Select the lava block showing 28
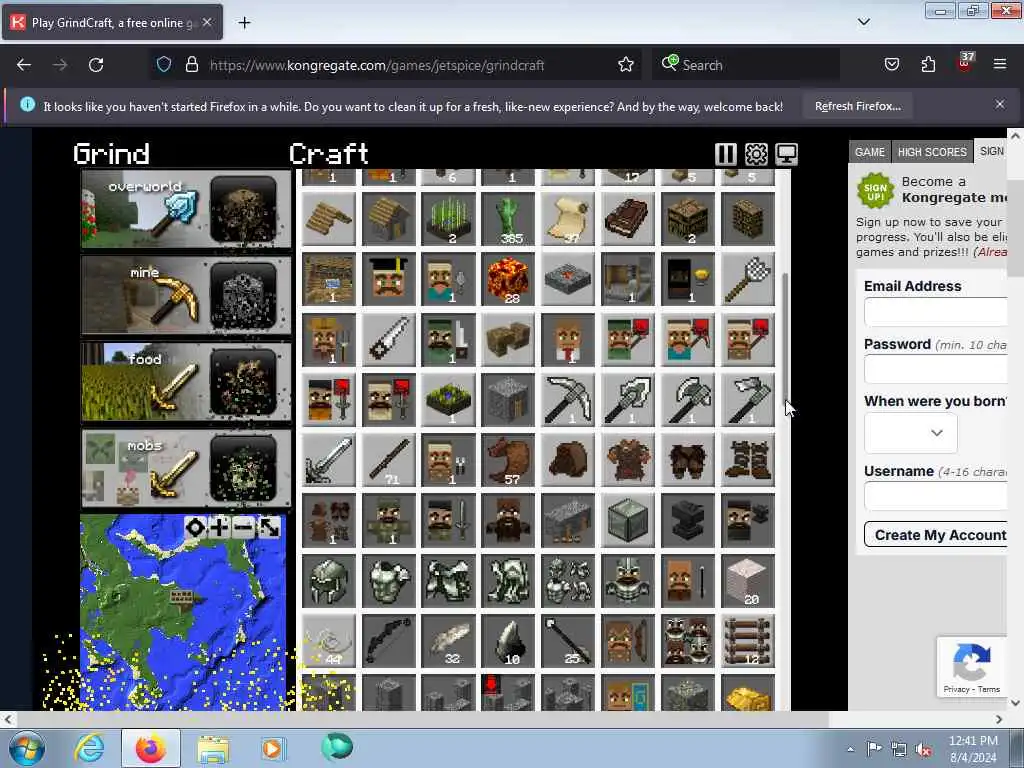The height and width of the screenshot is (768, 1024). tap(508, 280)
